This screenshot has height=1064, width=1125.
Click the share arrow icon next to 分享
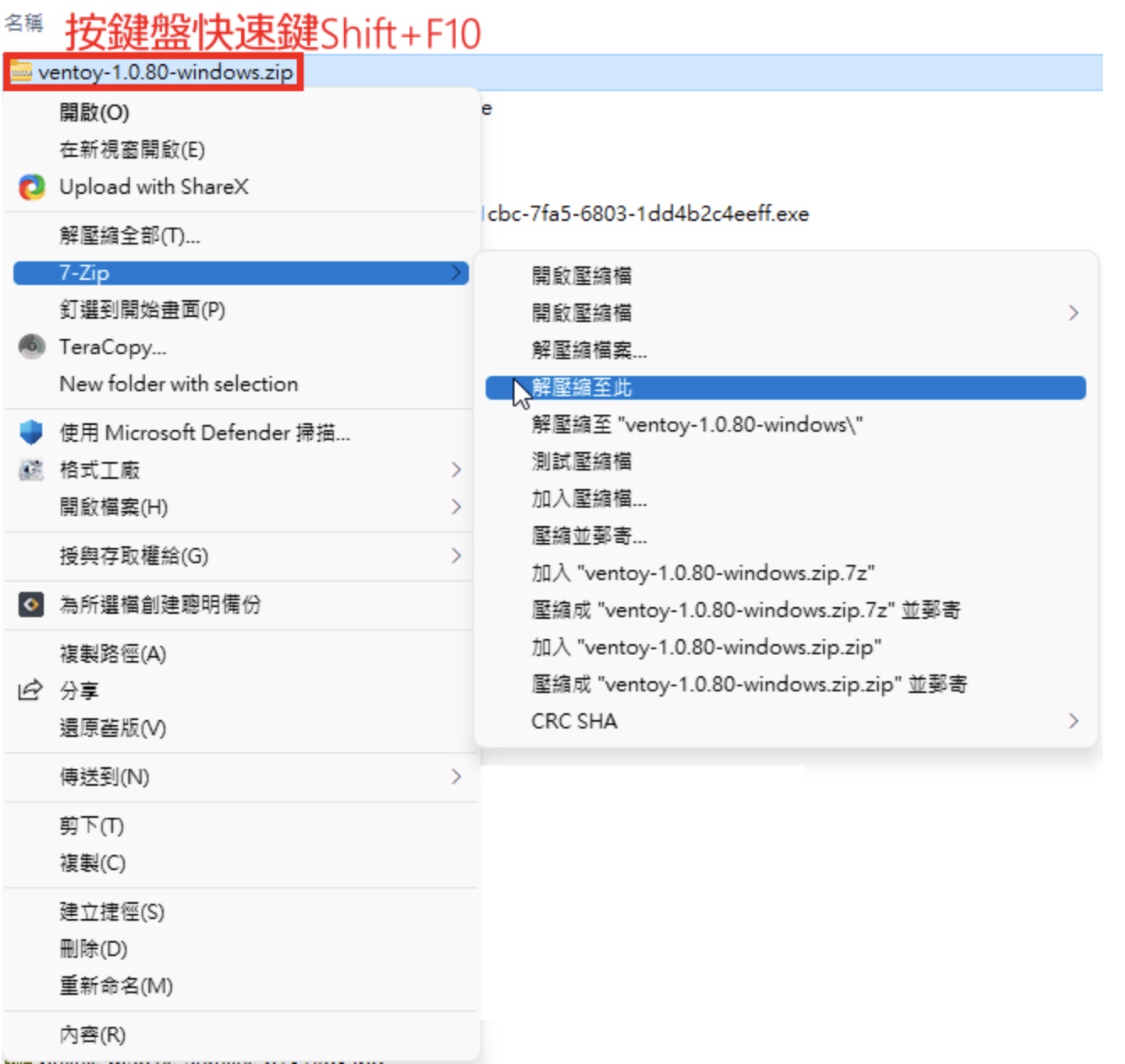pos(30,691)
